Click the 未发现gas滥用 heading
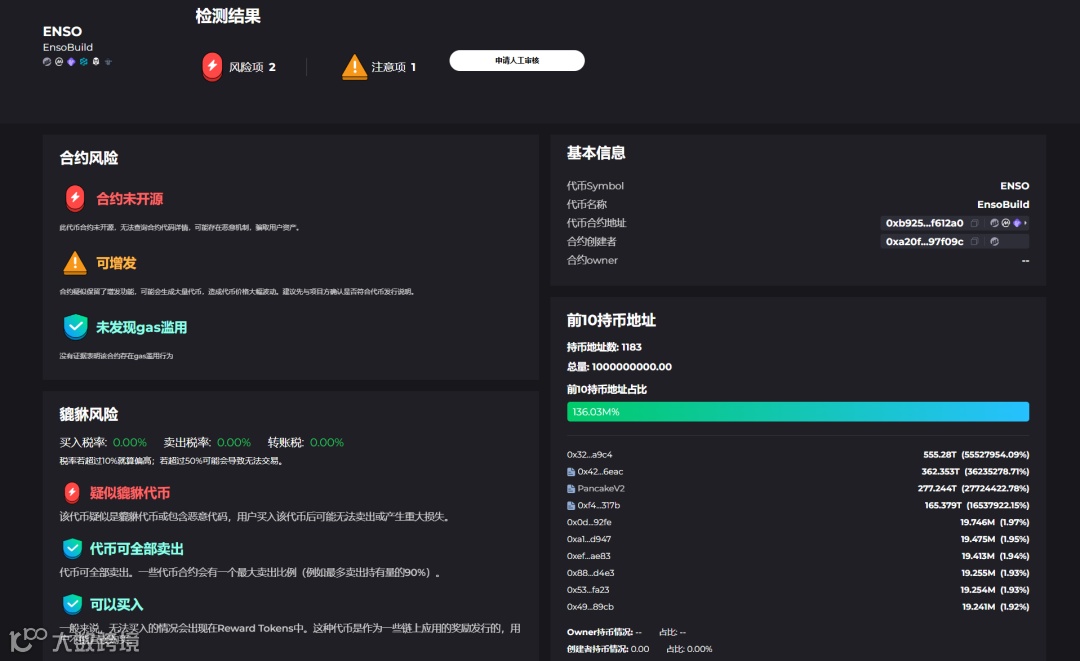 click(141, 327)
